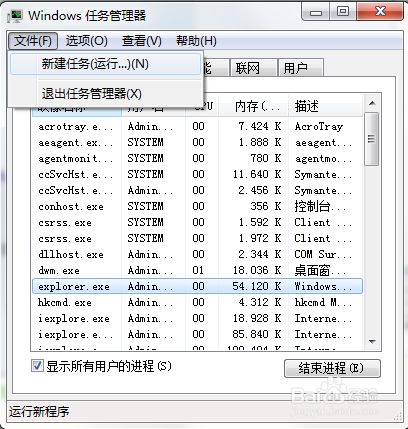This screenshot has width=408, height=429.
Task: Select the hkcmd.exe process row
Action: pyautogui.click(x=197, y=302)
